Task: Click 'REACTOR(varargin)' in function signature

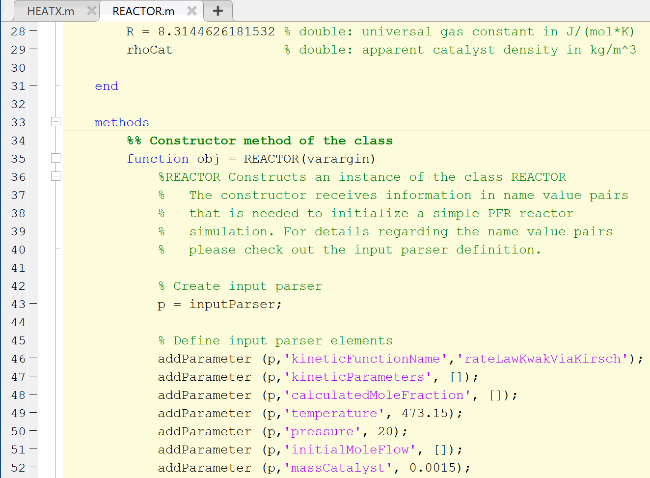Action: (309, 159)
